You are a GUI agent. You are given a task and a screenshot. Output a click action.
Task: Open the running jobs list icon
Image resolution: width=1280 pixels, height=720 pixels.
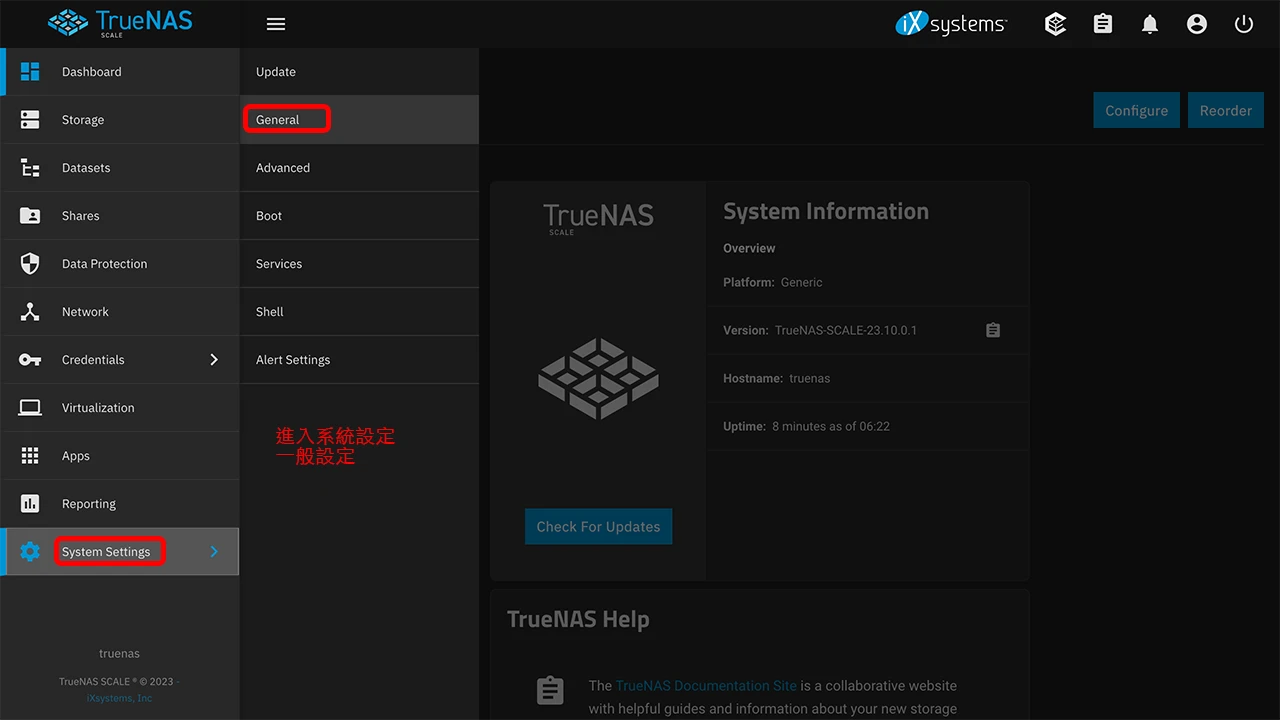(x=1102, y=24)
